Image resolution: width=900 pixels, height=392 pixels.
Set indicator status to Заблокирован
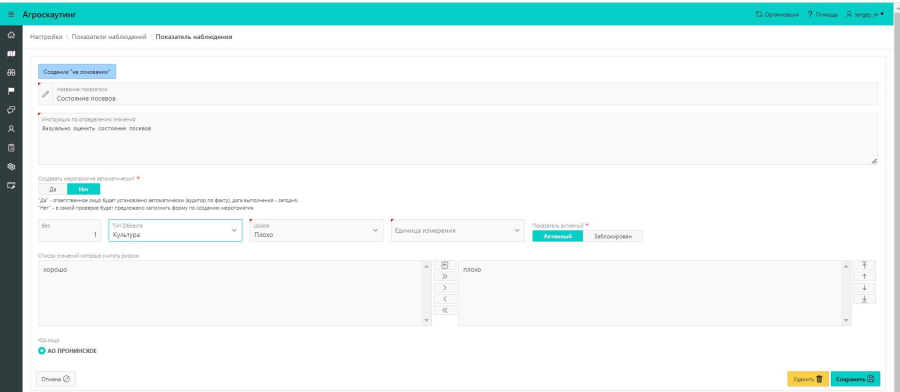point(612,236)
